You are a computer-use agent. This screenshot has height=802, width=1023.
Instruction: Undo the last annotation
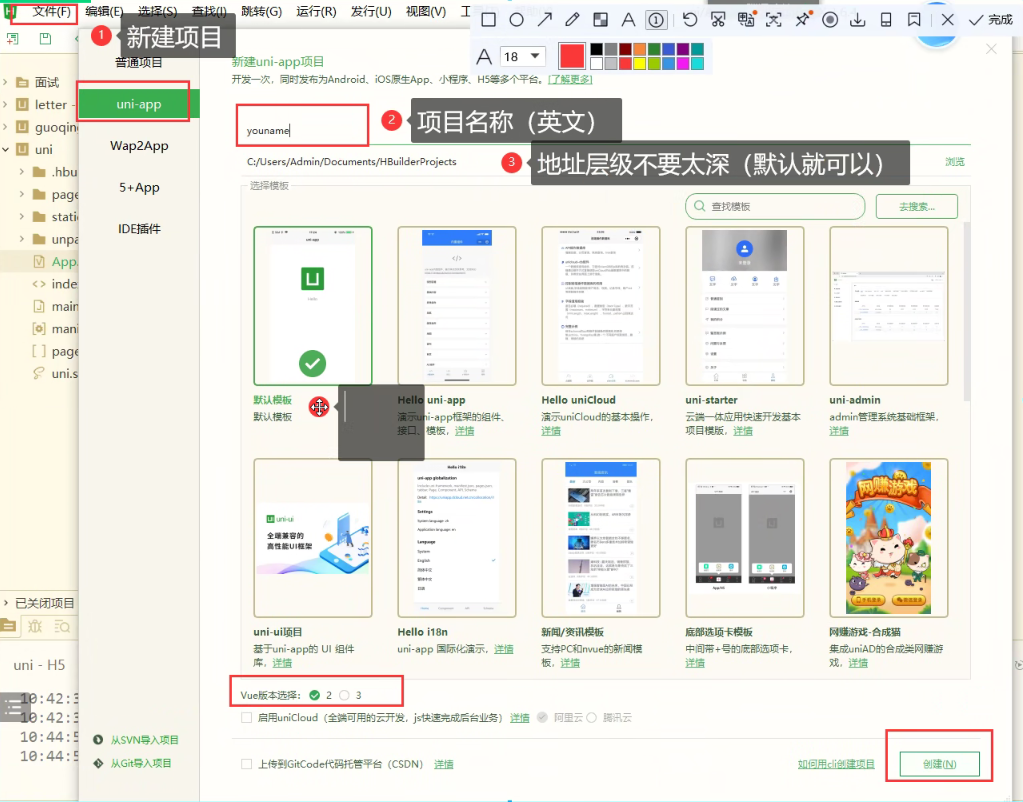690,20
